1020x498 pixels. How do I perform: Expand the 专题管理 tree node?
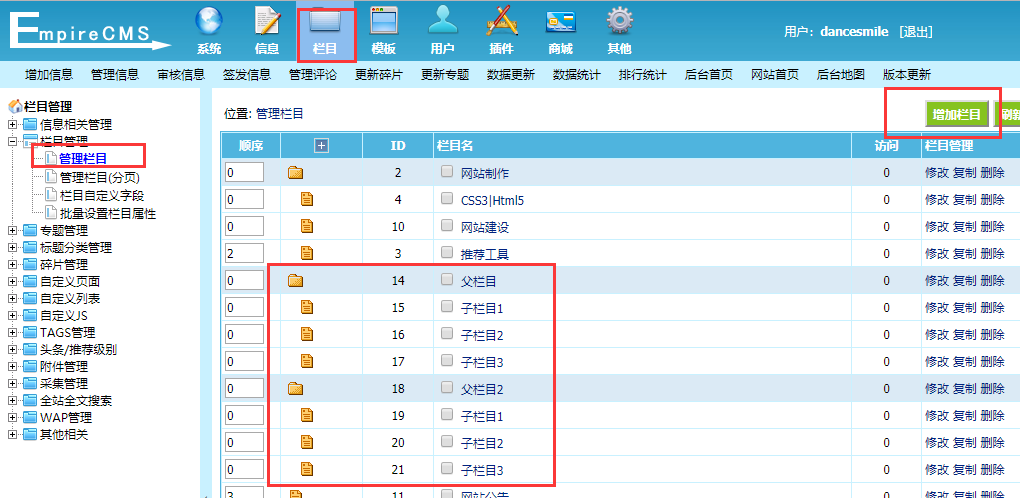pos(13,231)
